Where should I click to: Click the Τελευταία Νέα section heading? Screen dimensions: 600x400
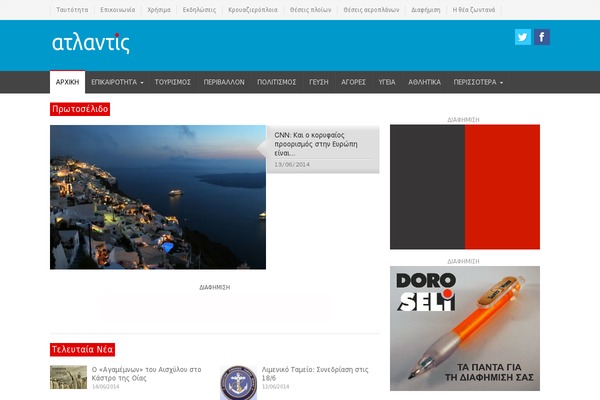[x=82, y=349]
